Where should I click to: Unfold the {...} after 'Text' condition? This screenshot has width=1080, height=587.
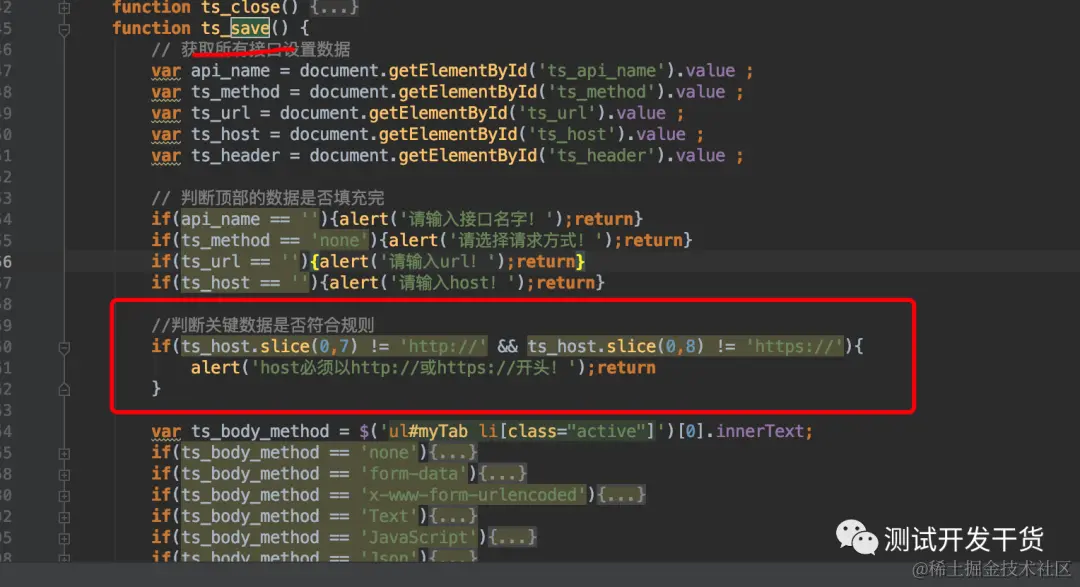tap(453, 517)
